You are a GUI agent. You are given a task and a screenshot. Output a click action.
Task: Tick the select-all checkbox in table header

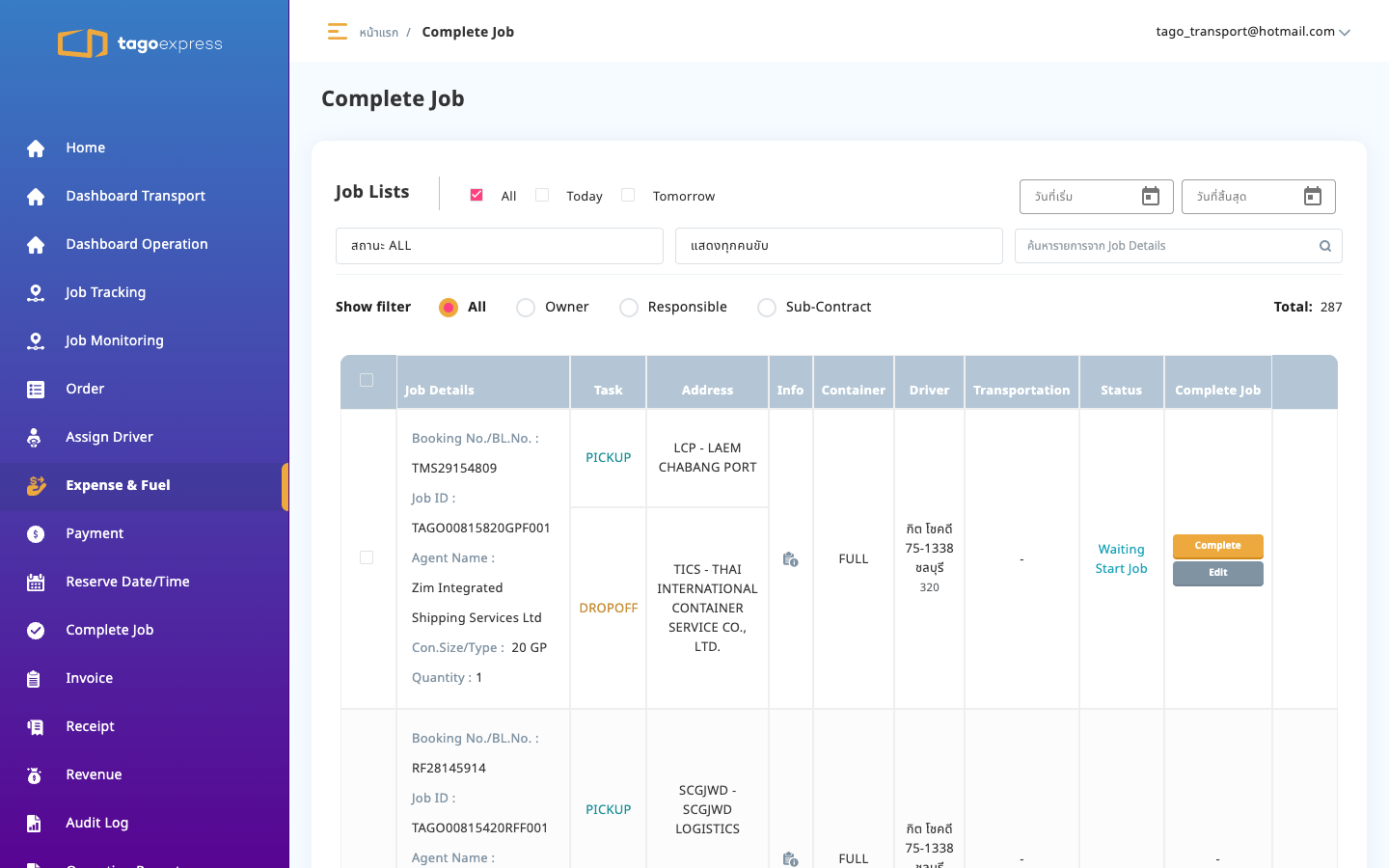coord(367,380)
